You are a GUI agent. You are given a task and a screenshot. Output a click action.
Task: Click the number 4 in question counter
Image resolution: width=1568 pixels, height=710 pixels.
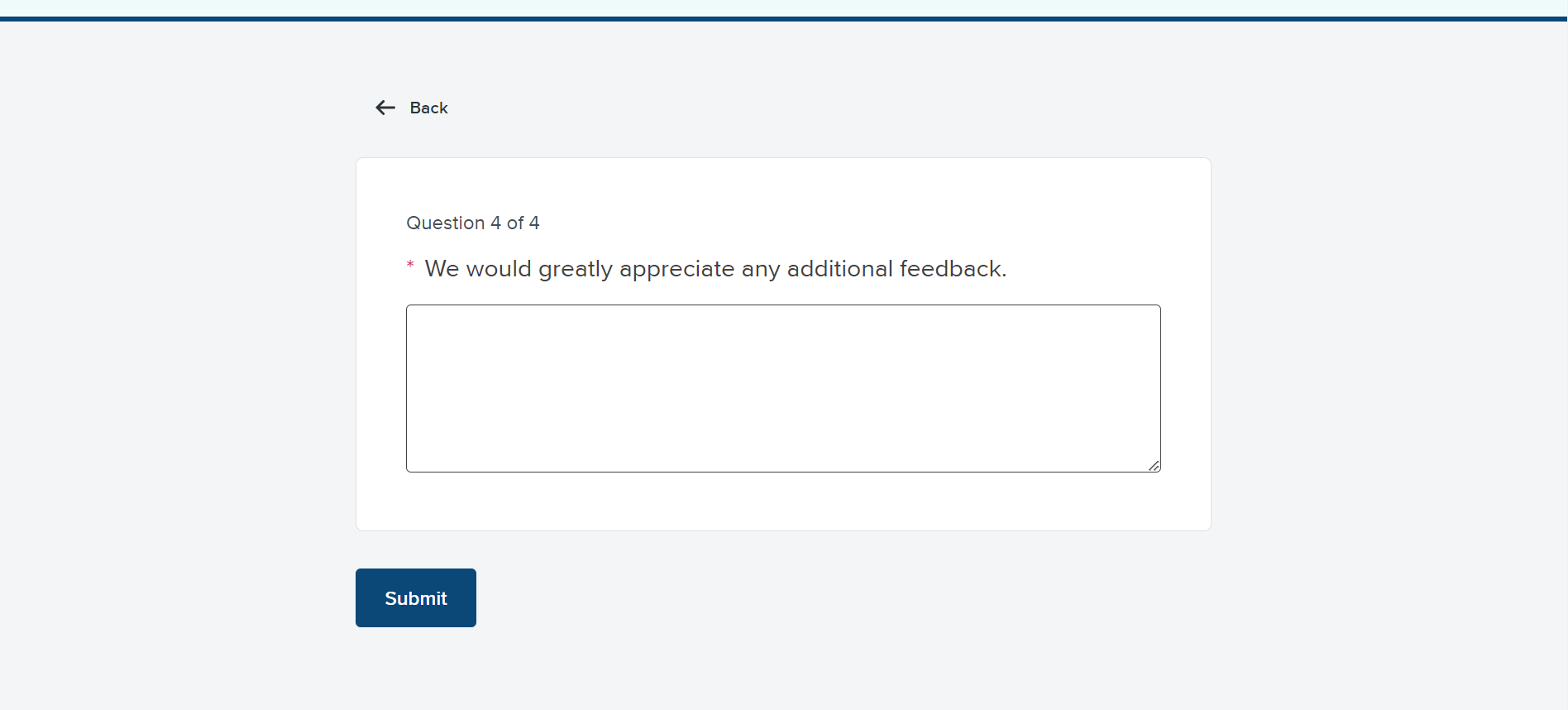tap(495, 223)
